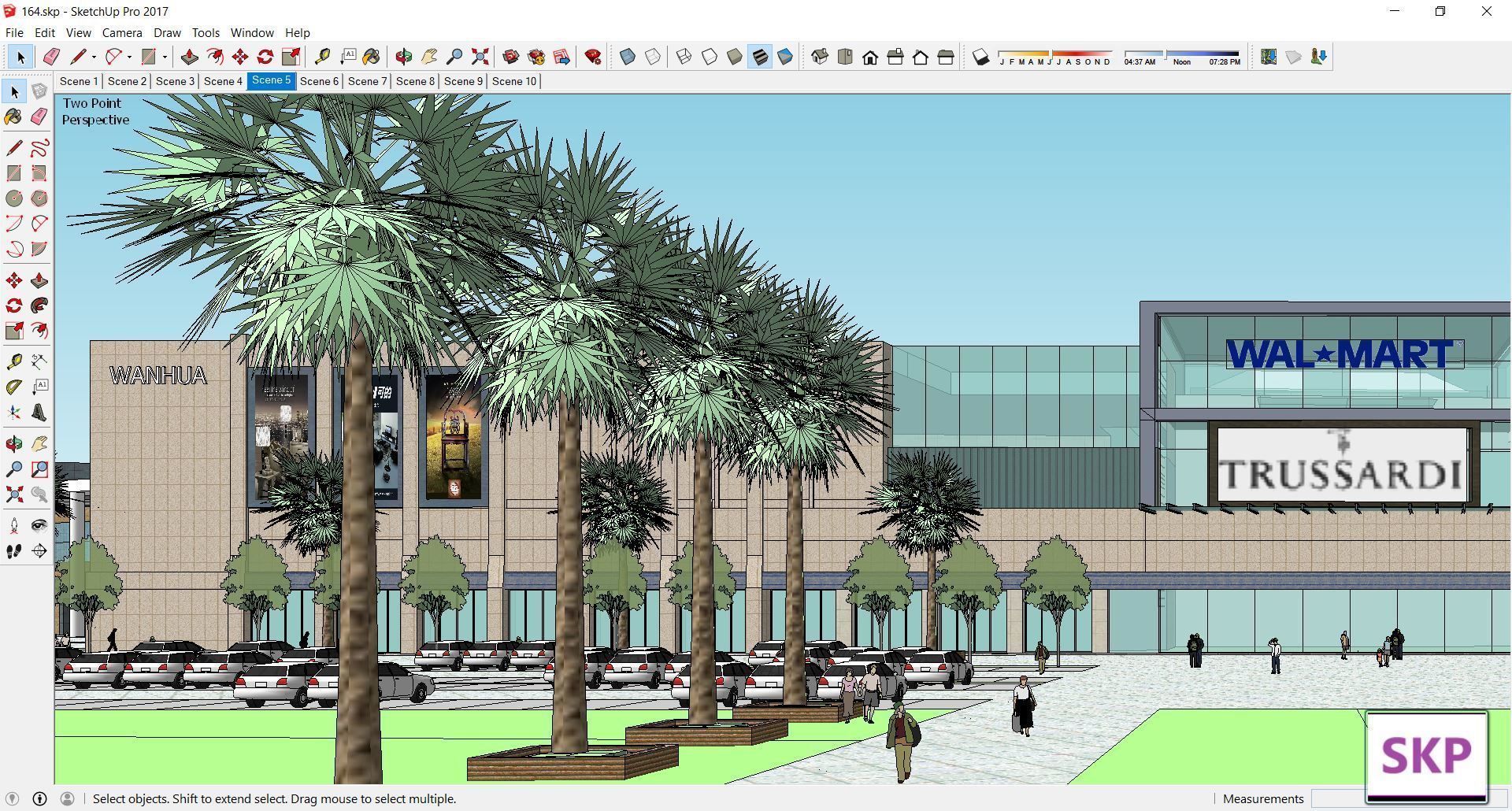Click the Measurements input box
Screen dimensions: 1512x811
pyautogui.click(x=1410, y=798)
